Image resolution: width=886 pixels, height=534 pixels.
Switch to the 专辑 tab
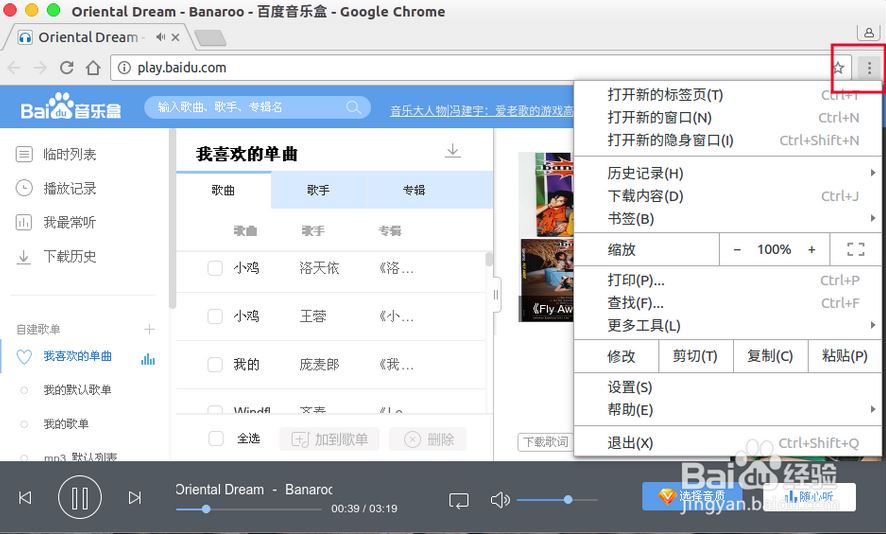pos(414,190)
